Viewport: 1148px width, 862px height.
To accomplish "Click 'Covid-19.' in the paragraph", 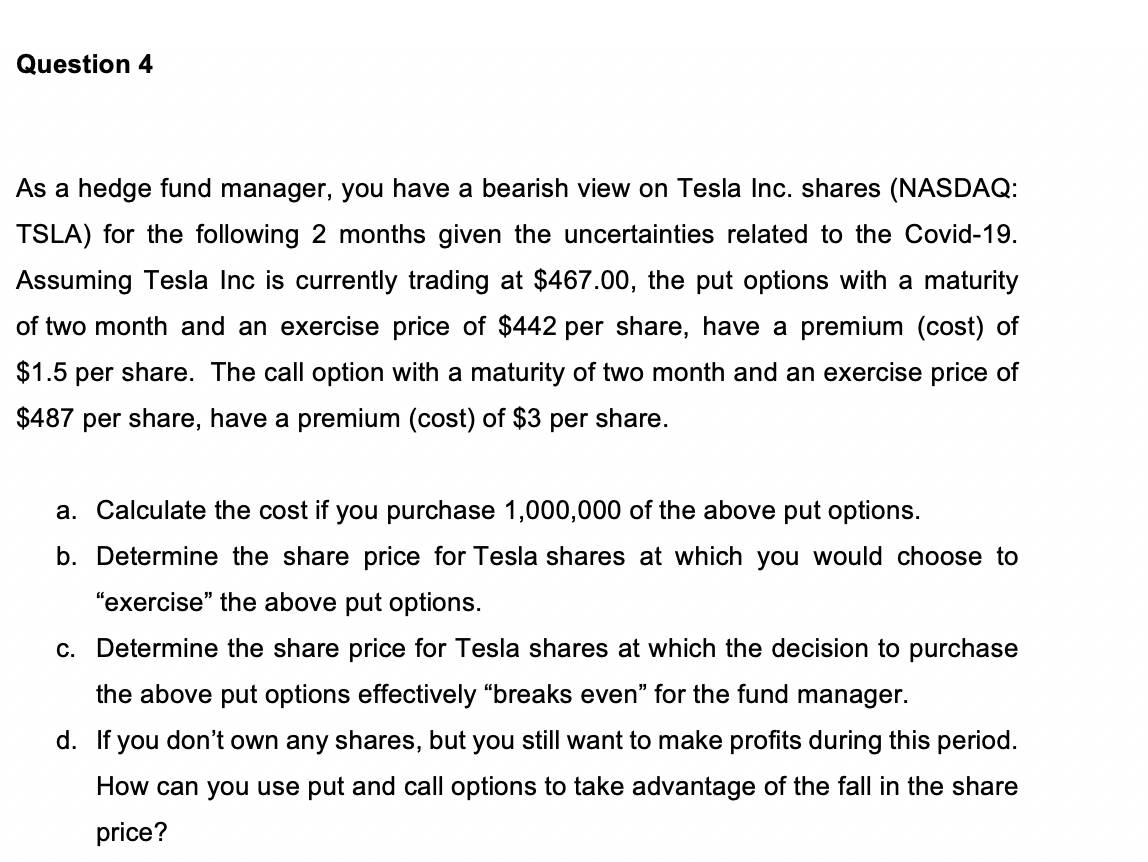I will coord(961,235).
